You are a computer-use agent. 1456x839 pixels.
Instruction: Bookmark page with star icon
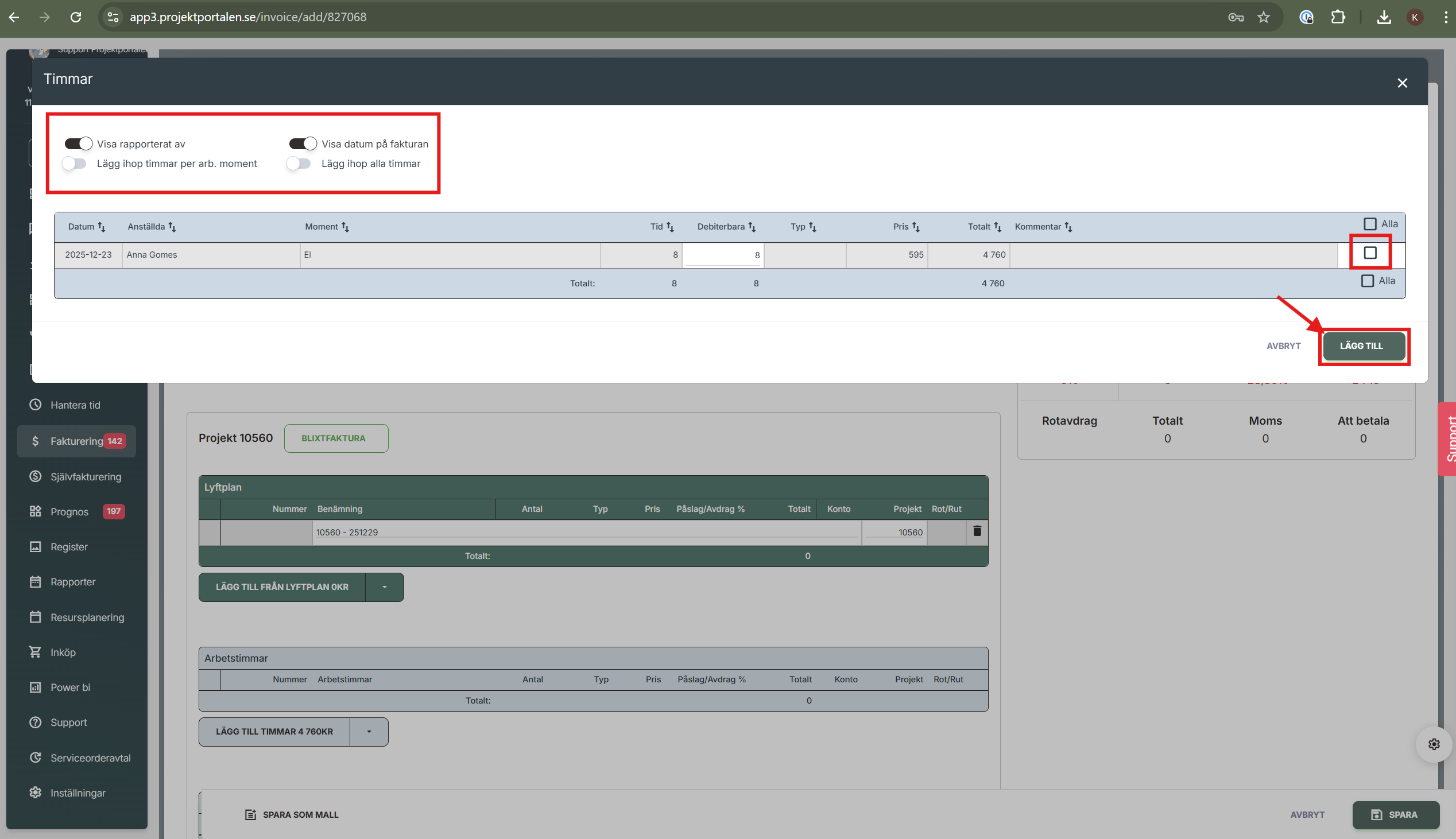[1263, 17]
